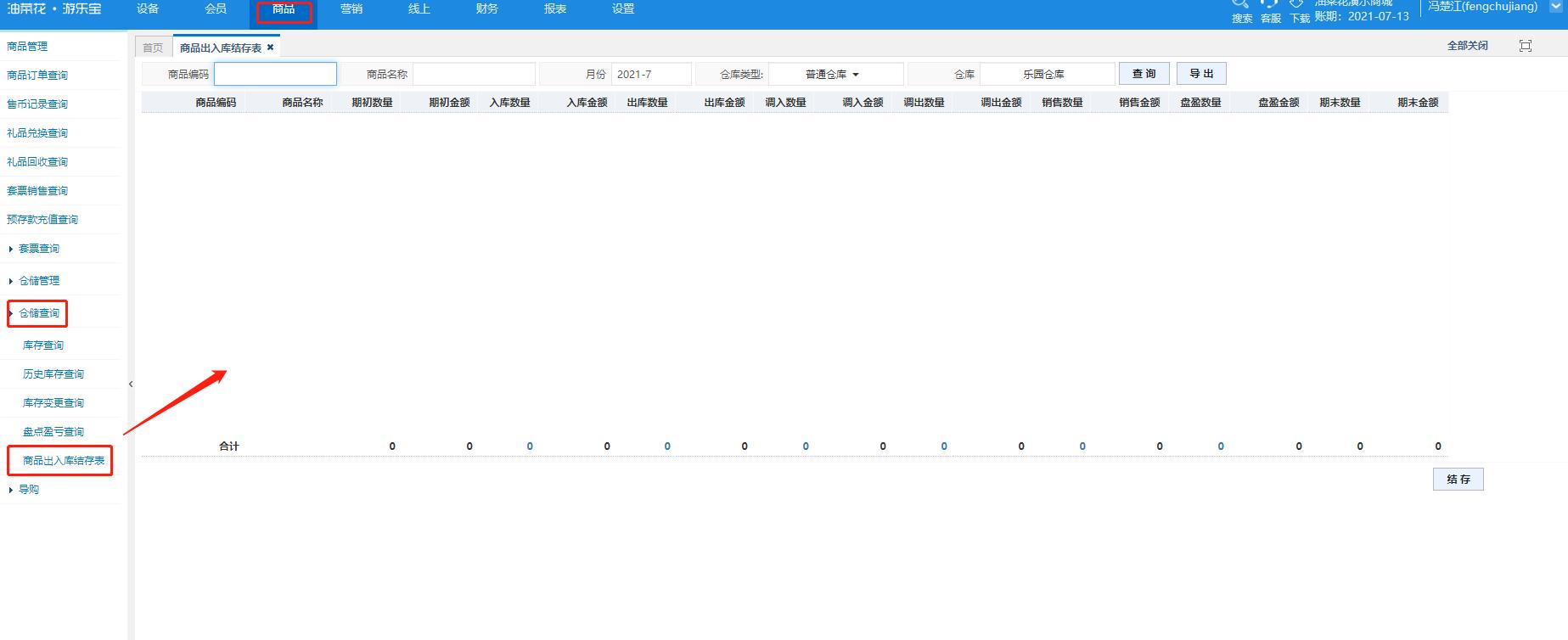This screenshot has height=640, width=1568.
Task: Open 礼品兑换查询 in the sidebar
Action: tap(37, 133)
